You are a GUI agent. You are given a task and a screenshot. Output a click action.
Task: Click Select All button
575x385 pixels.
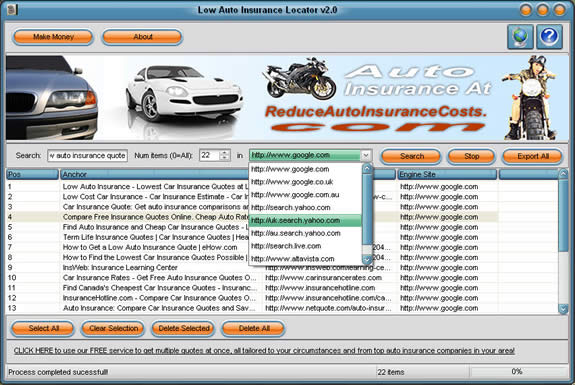43,329
